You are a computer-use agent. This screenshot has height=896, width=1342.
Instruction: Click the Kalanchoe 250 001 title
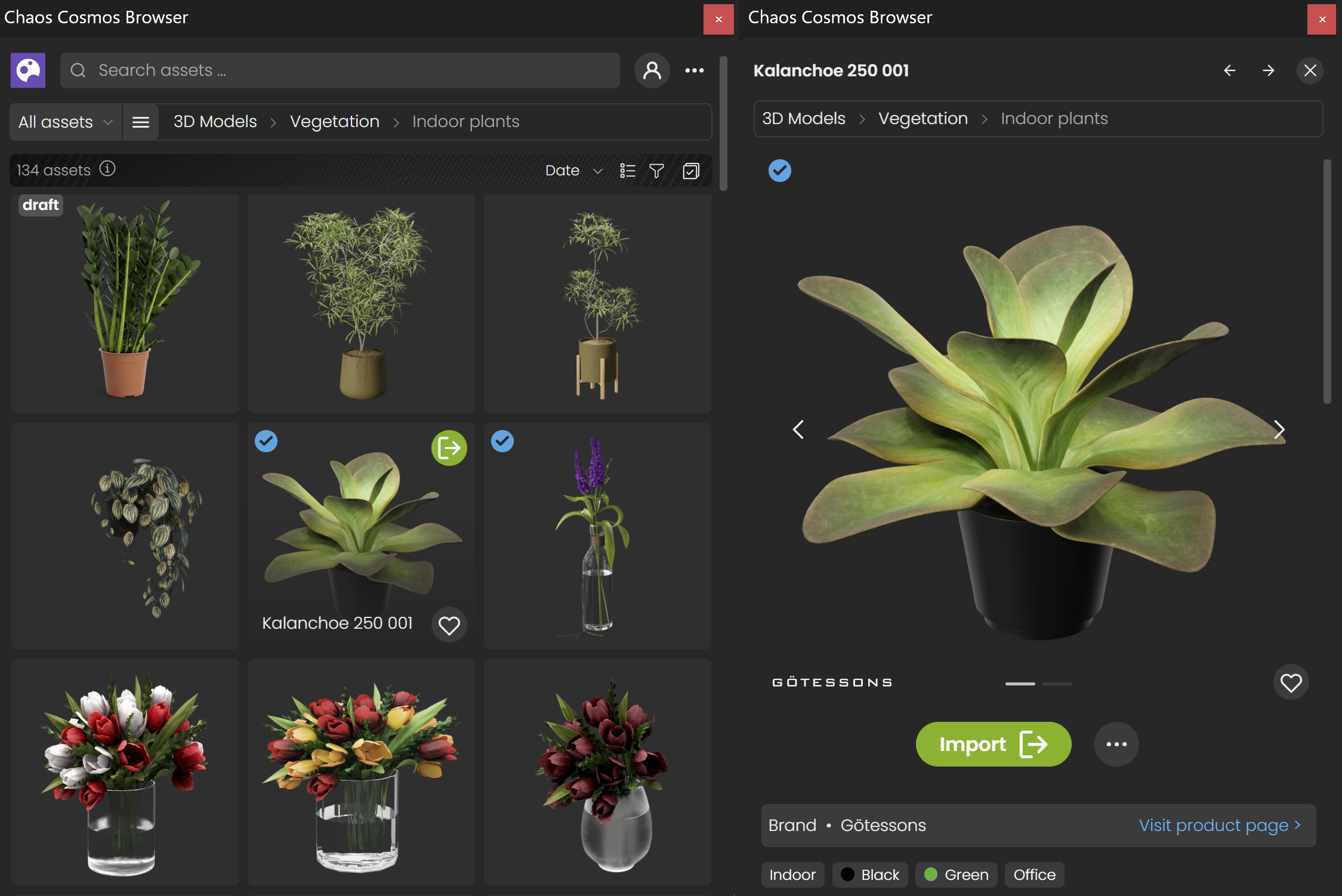pyautogui.click(x=831, y=70)
